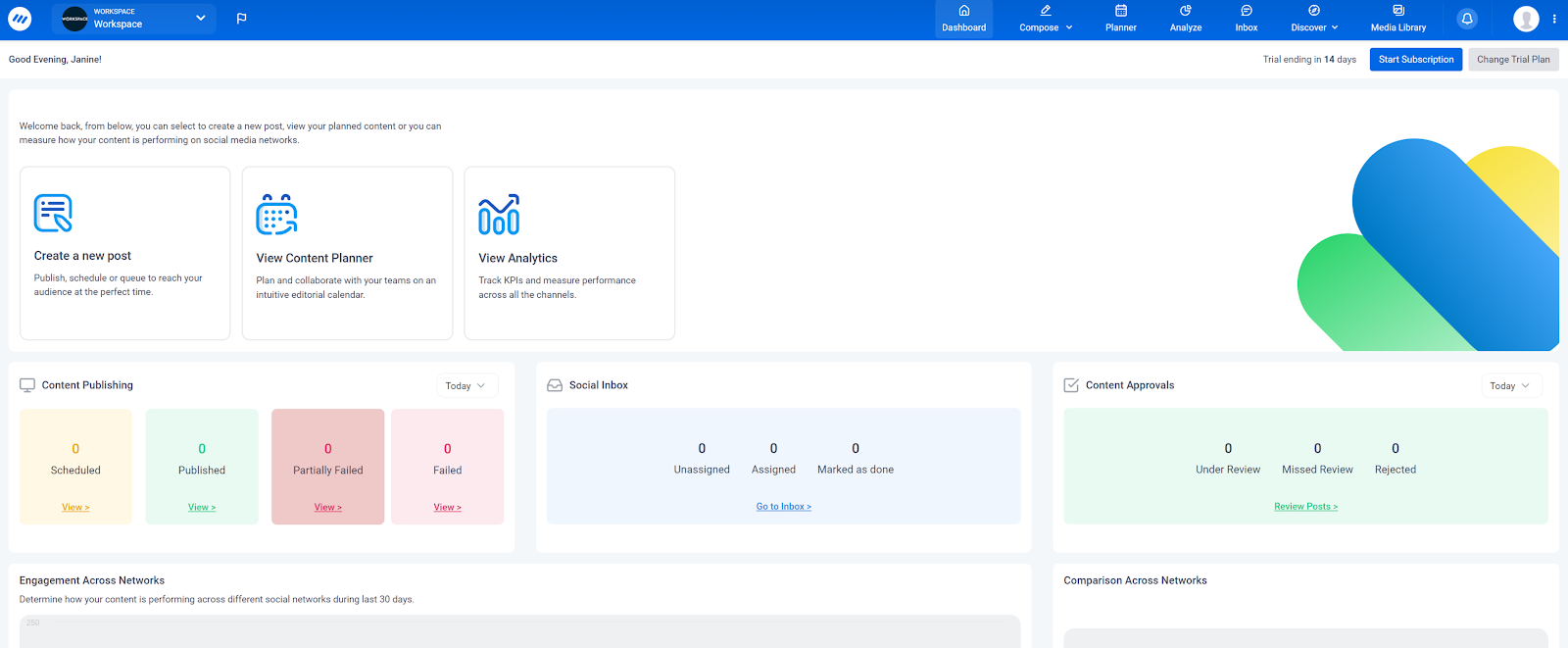Image resolution: width=1568 pixels, height=648 pixels.
Task: Click the Under Review label
Action: click(x=1228, y=470)
